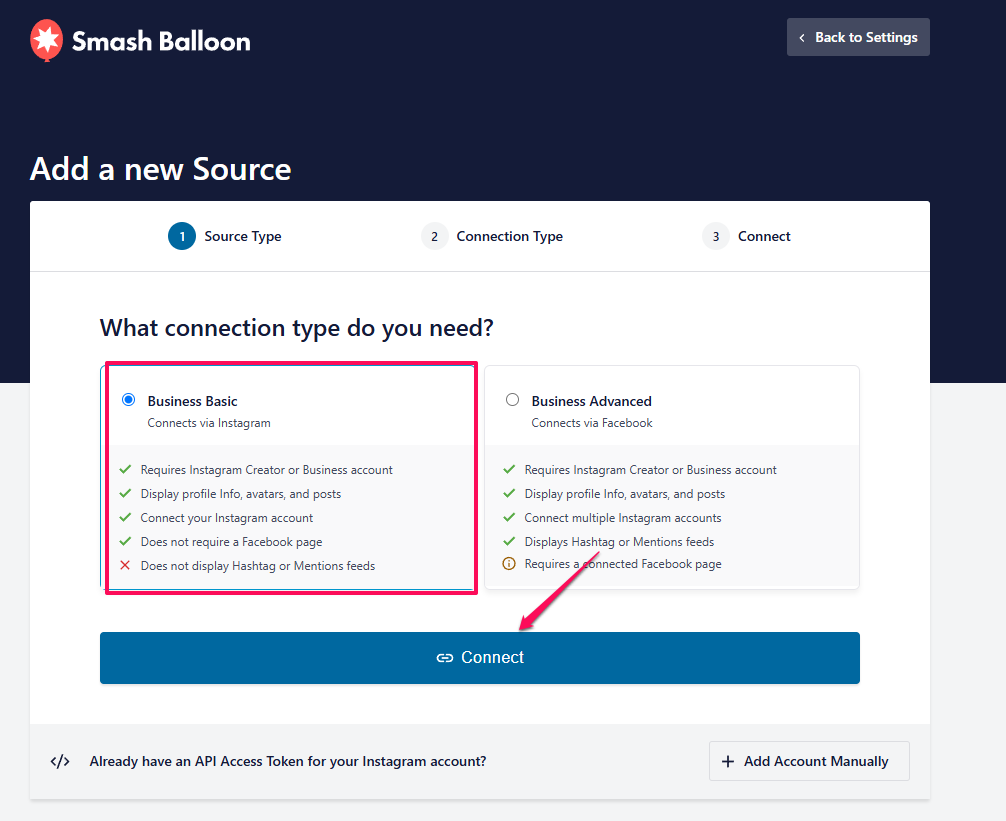This screenshot has width=1006, height=821.
Task: Click the plus icon on Add Account Manually
Action: 728,762
